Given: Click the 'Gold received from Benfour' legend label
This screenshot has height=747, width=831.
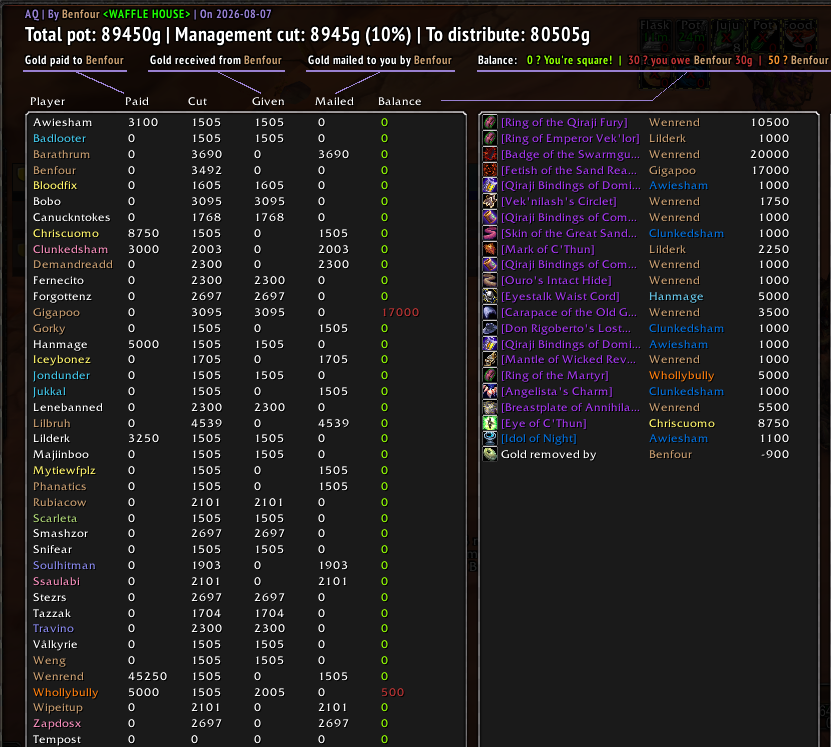Looking at the screenshot, I should tap(216, 60).
